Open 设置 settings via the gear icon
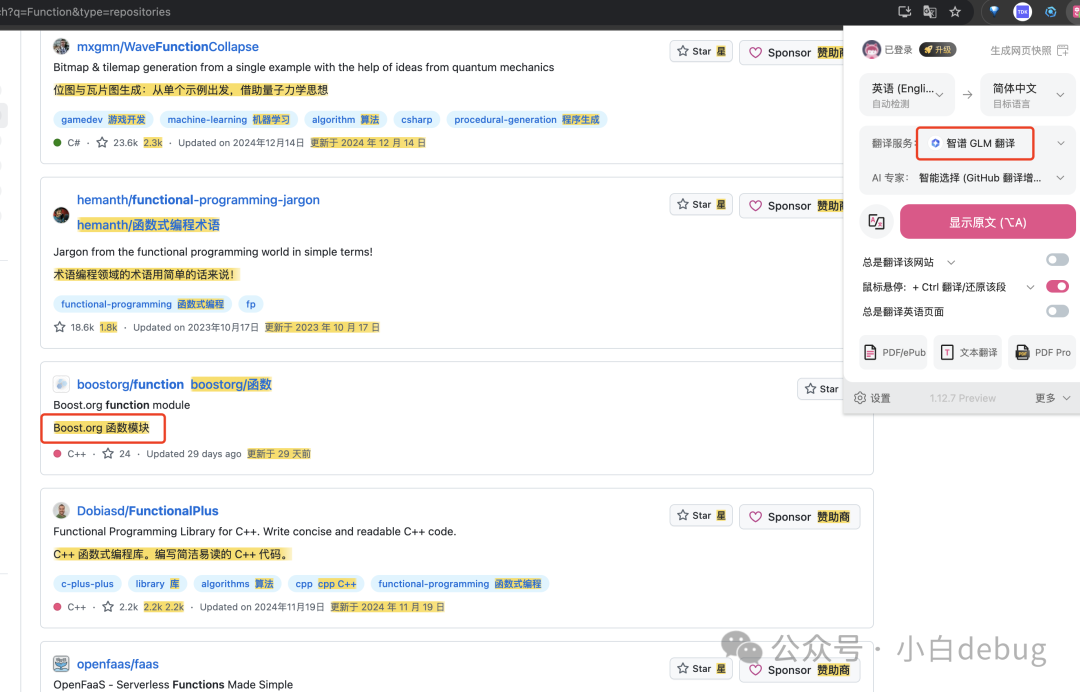The image size is (1080, 692). pos(872,398)
